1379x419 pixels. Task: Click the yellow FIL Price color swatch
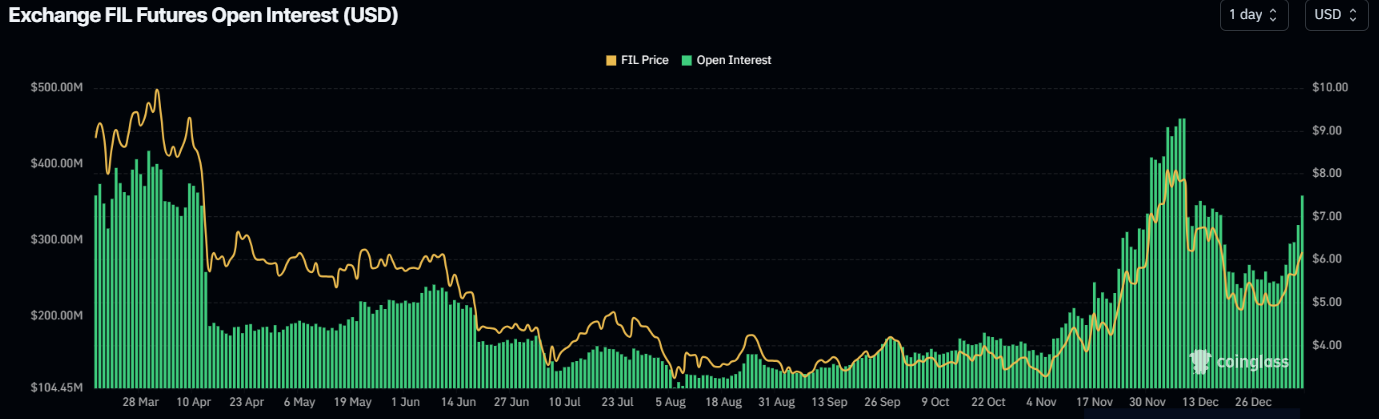point(611,60)
